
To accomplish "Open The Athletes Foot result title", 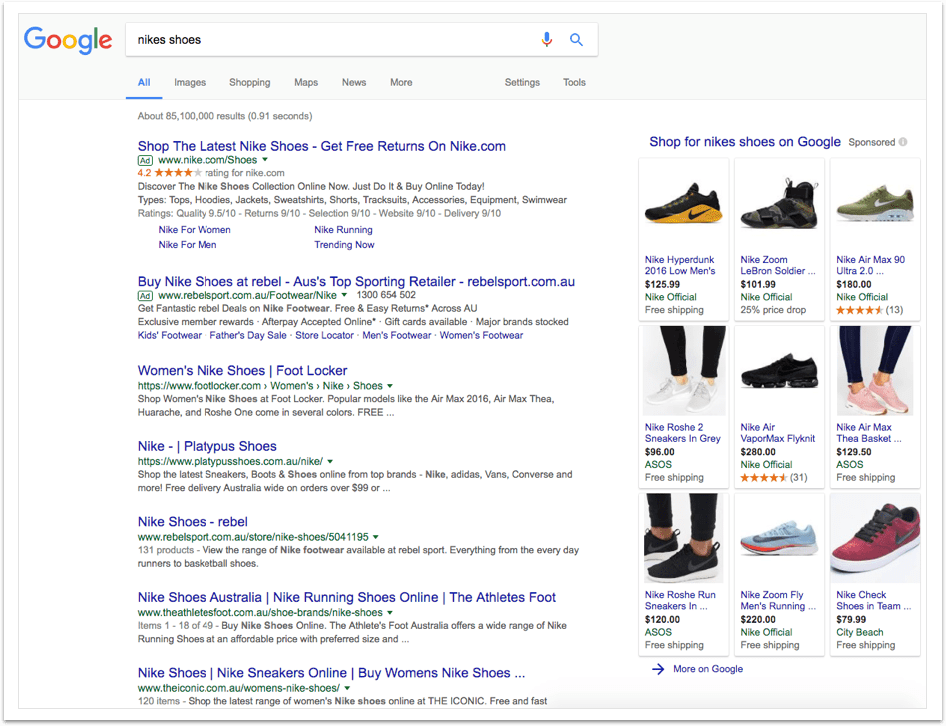I will coord(346,597).
